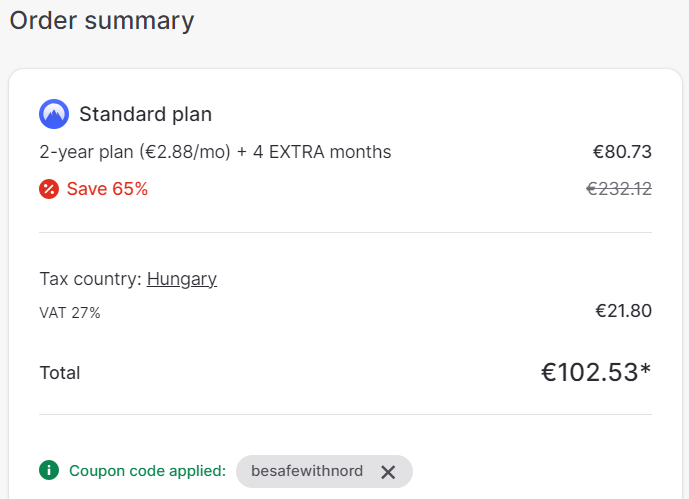Click the Coupon code applied text
This screenshot has height=499, width=689.
click(x=147, y=471)
